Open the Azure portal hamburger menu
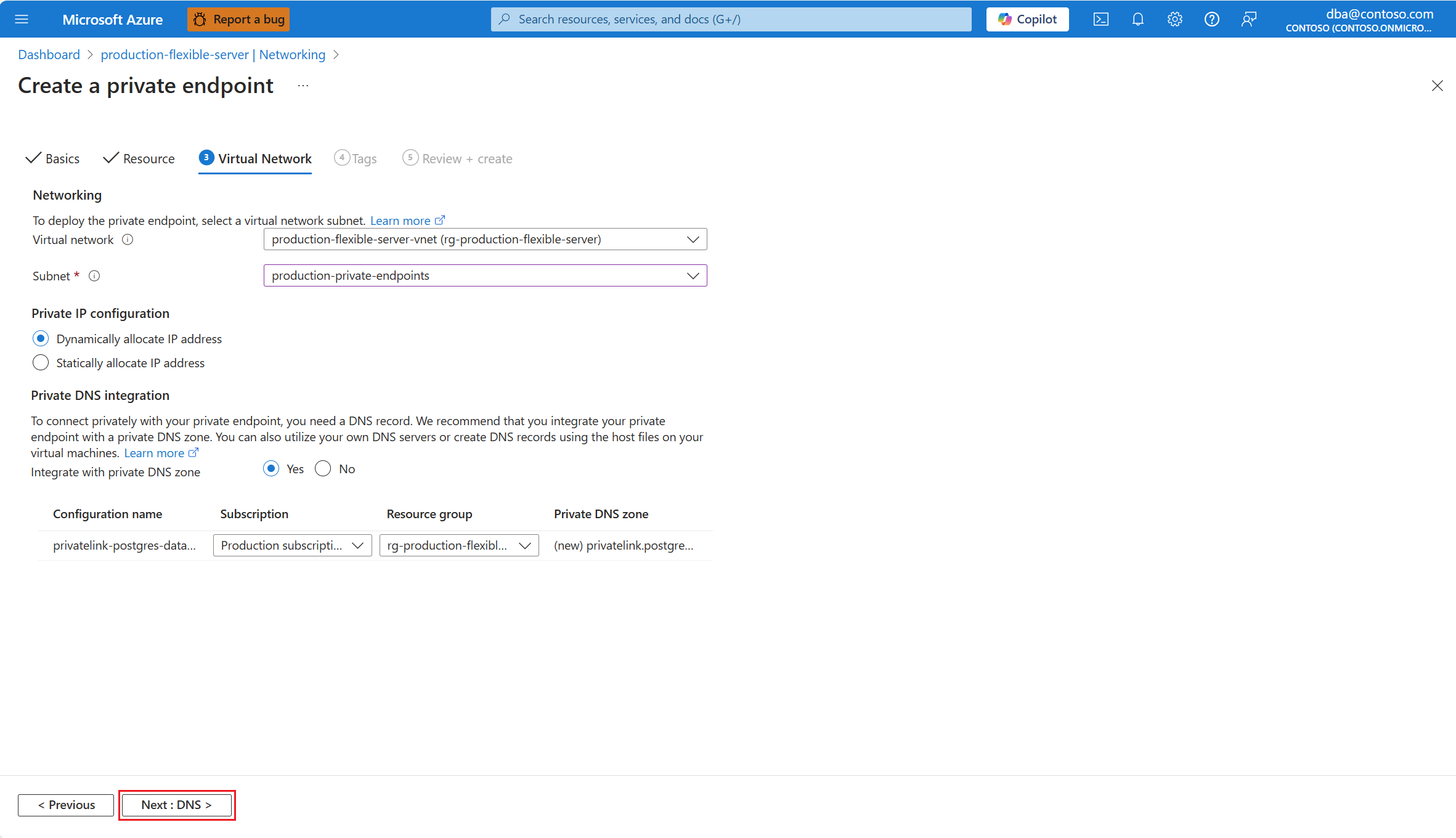The height and width of the screenshot is (838, 1456). click(22, 19)
